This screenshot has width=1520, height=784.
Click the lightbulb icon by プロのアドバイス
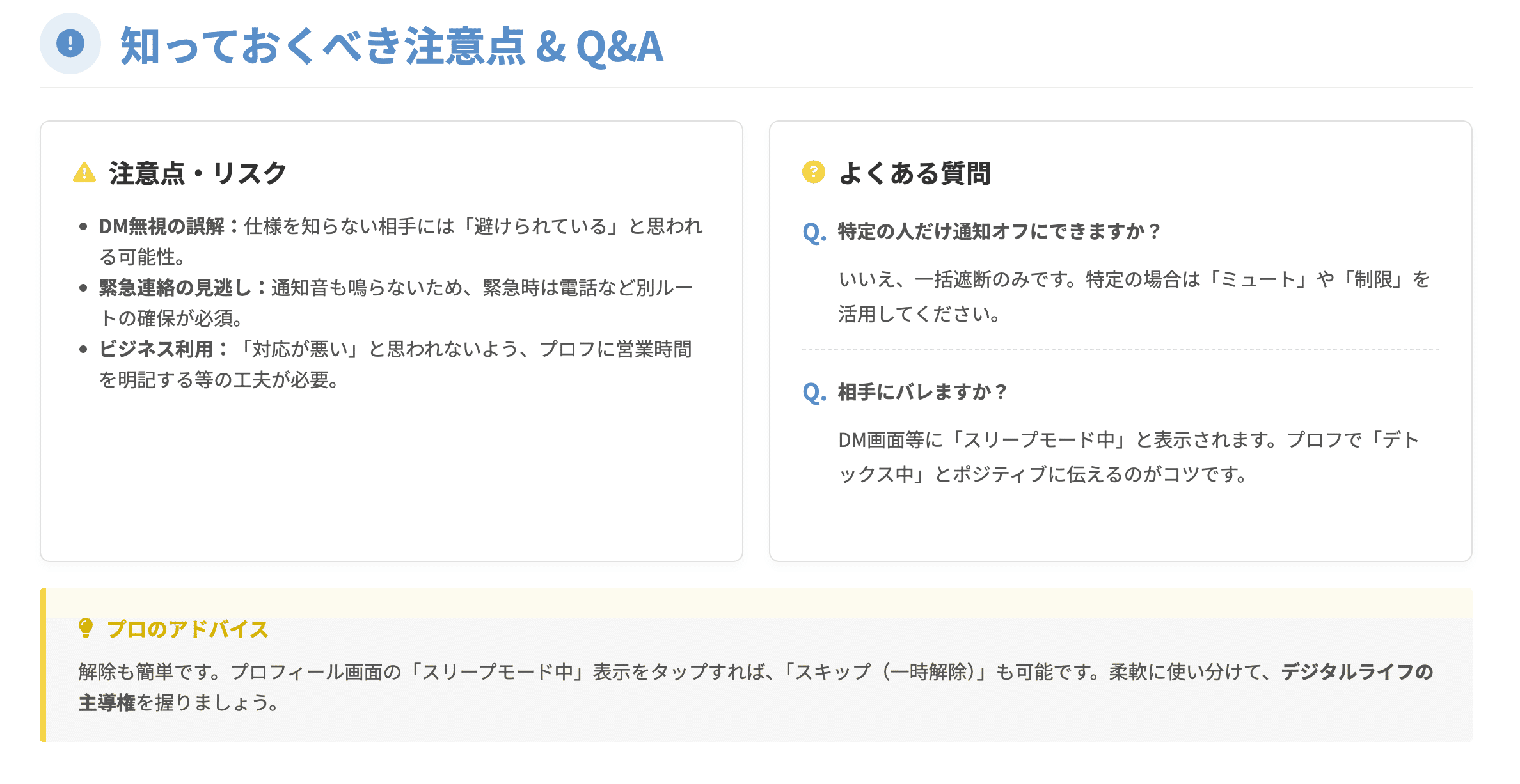86,628
